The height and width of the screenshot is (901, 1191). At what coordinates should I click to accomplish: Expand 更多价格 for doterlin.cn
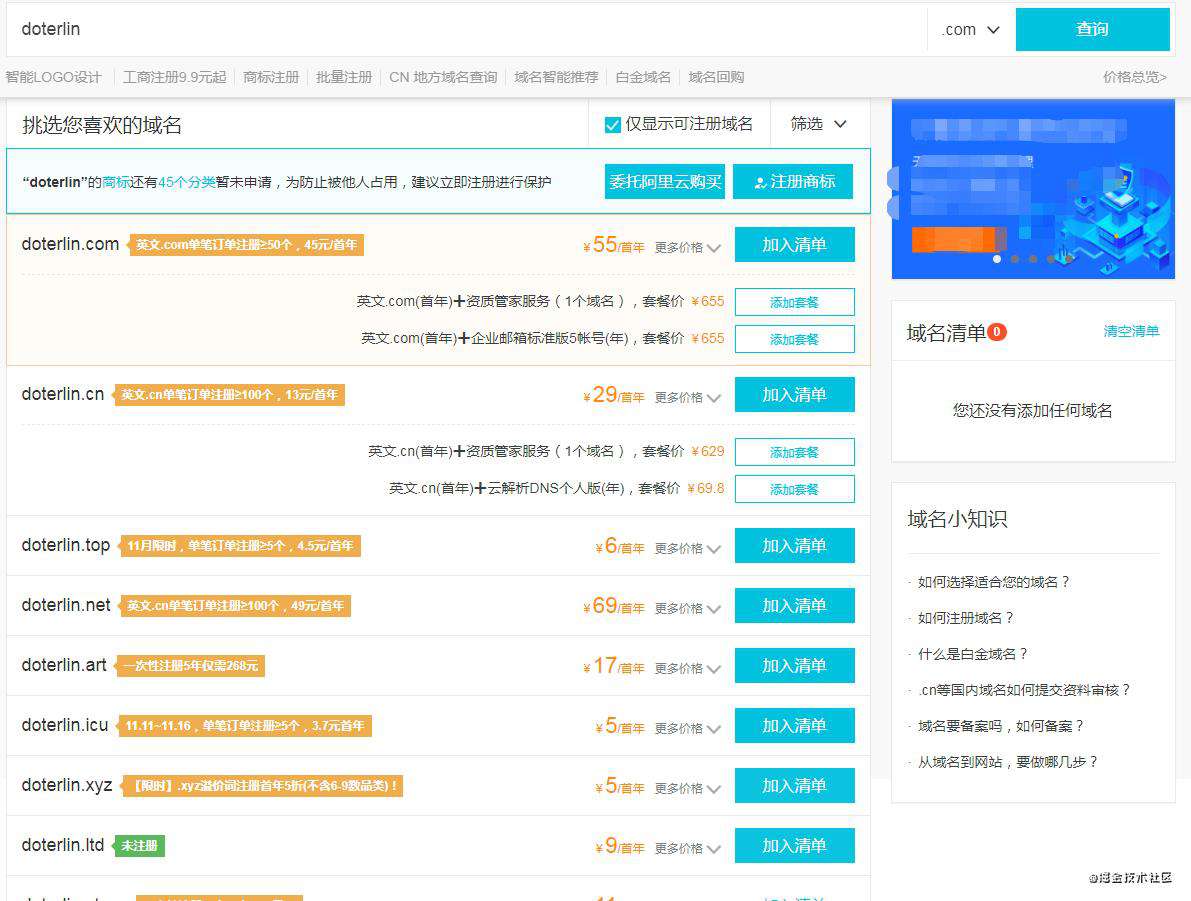[x=687, y=397]
